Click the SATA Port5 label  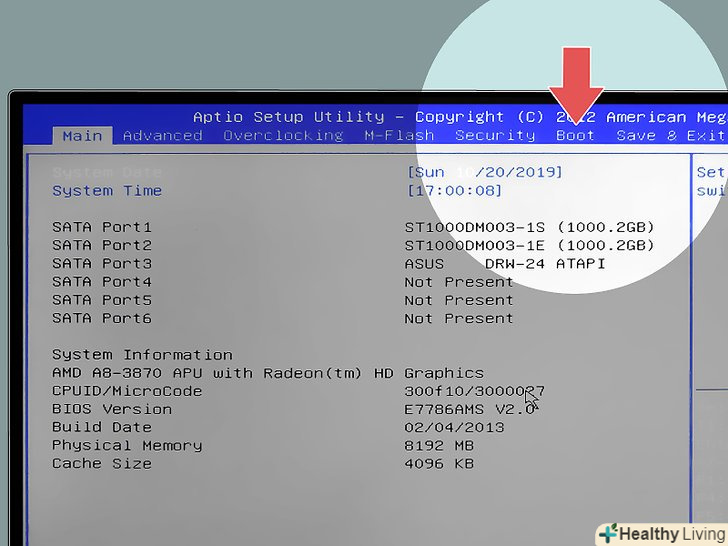[x=102, y=300]
